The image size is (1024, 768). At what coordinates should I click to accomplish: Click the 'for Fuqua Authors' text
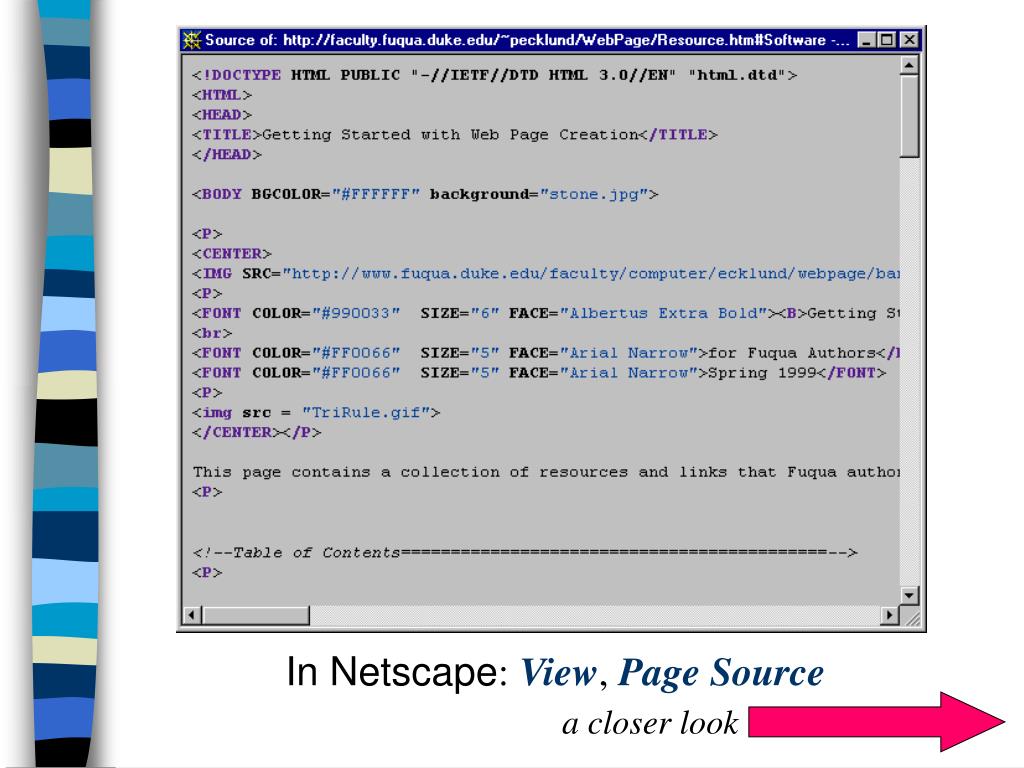792,353
